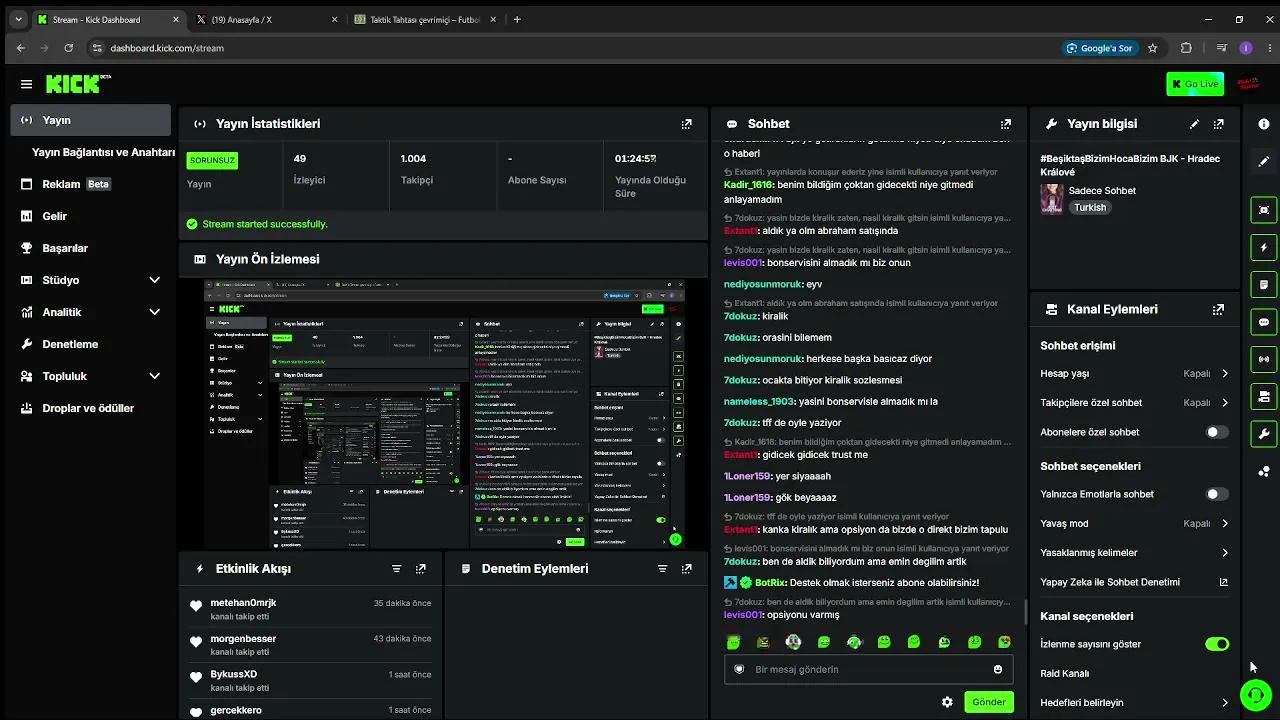The width and height of the screenshot is (1280, 720).
Task: Click the Bir mesaj gönderin input
Action: point(868,670)
